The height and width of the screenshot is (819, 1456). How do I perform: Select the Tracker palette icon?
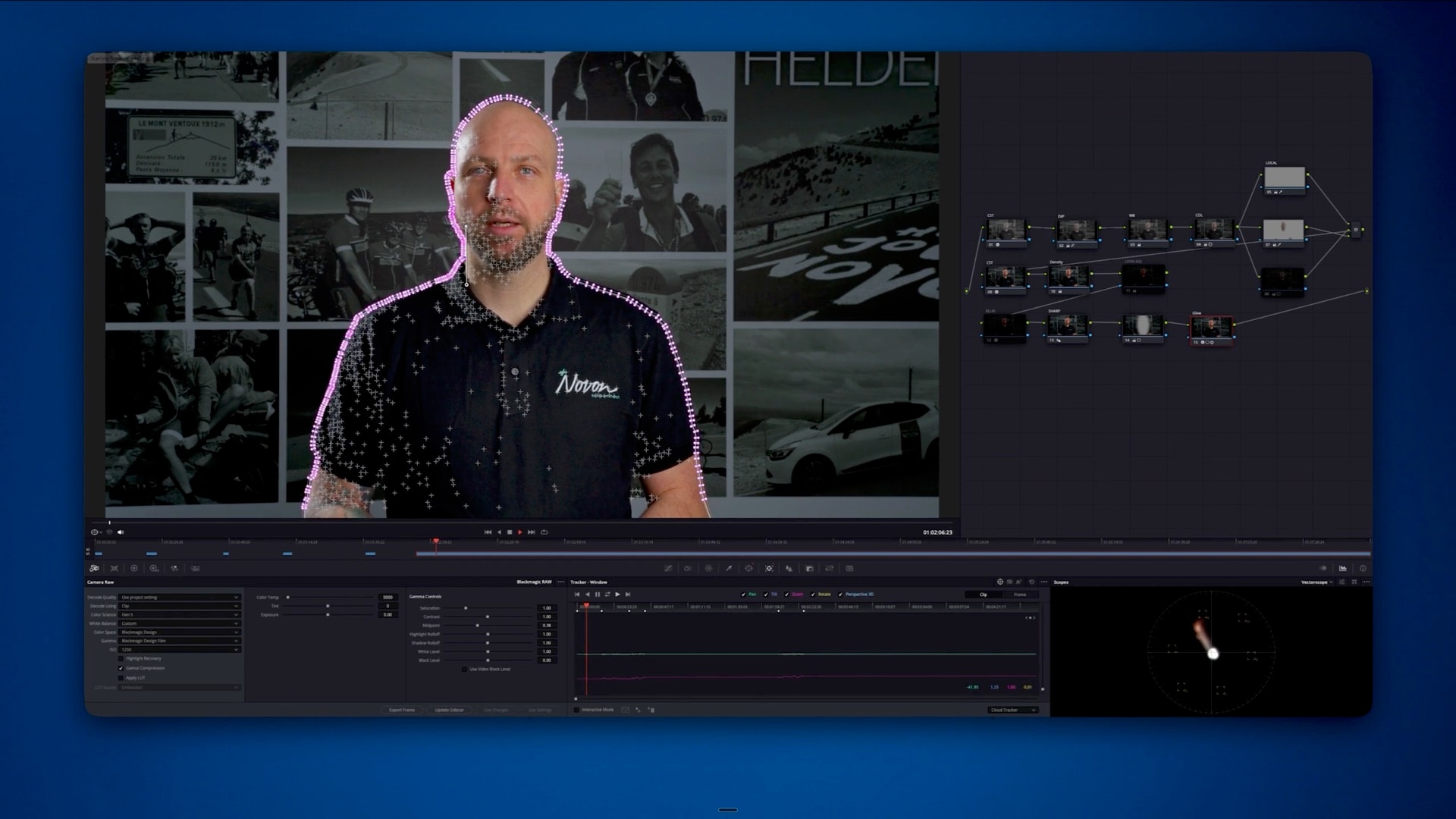click(769, 568)
